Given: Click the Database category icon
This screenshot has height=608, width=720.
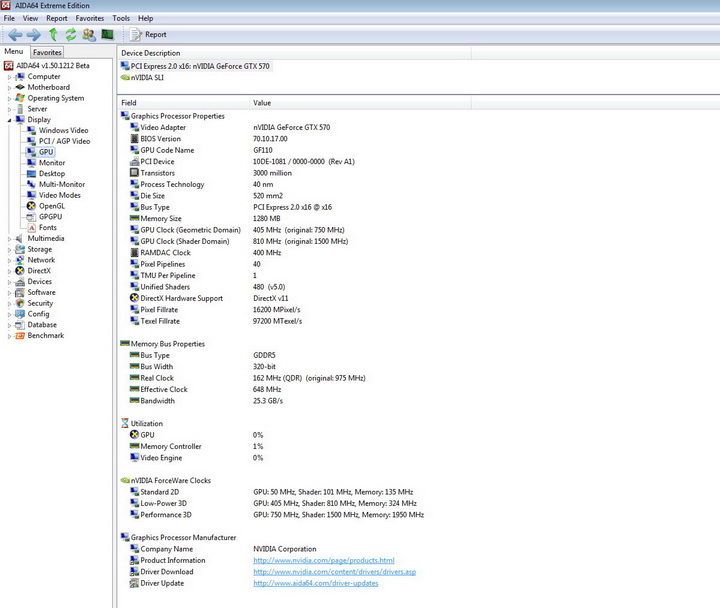Looking at the screenshot, I should click(x=20, y=325).
